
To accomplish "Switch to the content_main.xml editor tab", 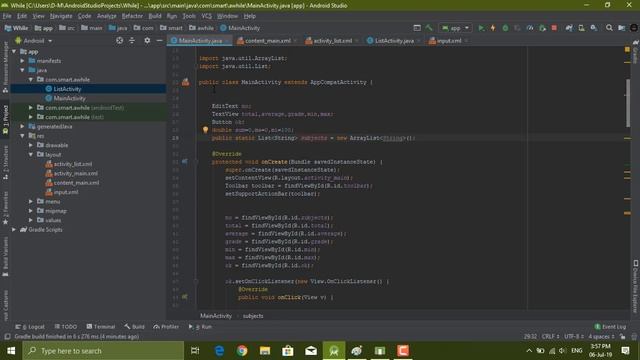I will [267, 40].
